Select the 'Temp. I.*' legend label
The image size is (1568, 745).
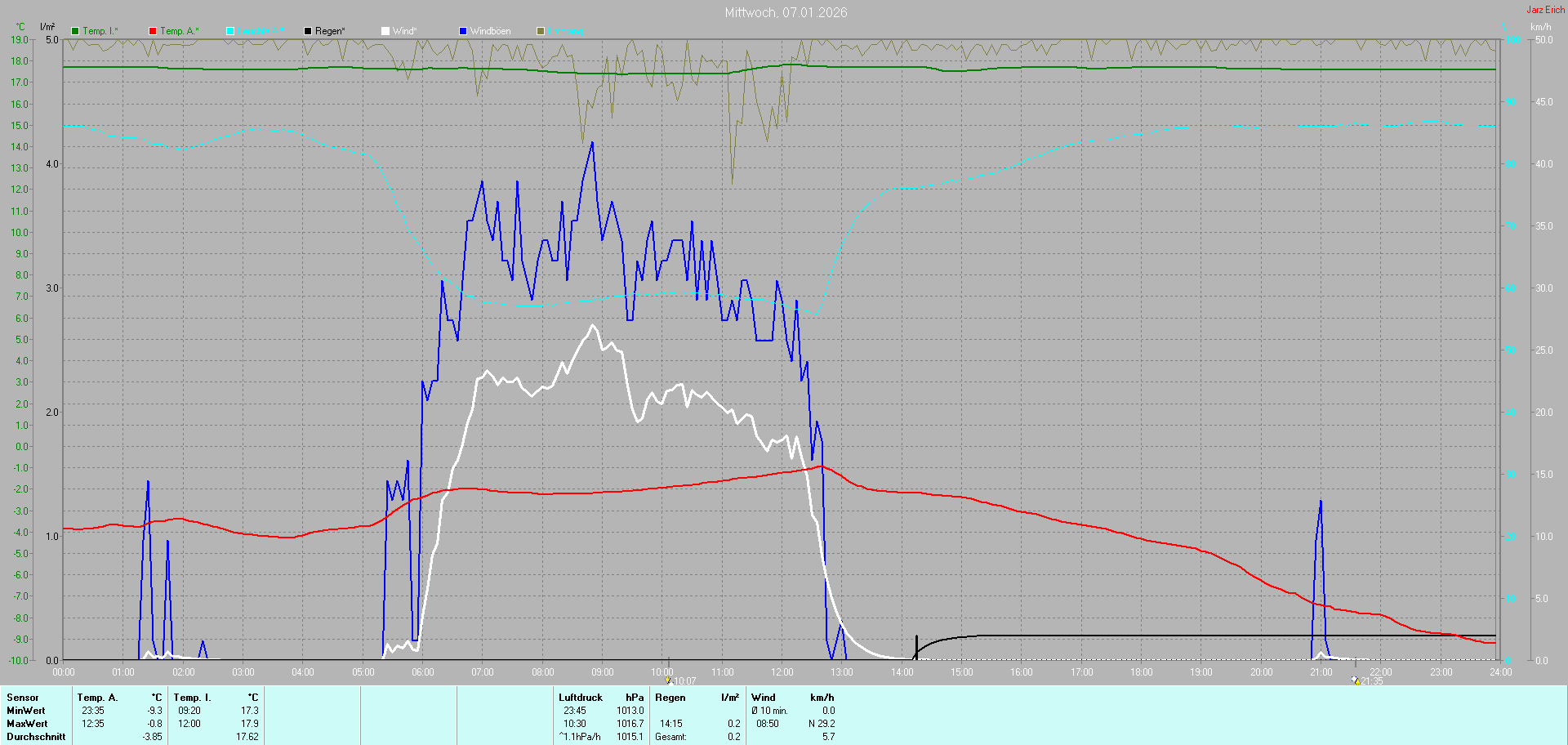(x=100, y=31)
